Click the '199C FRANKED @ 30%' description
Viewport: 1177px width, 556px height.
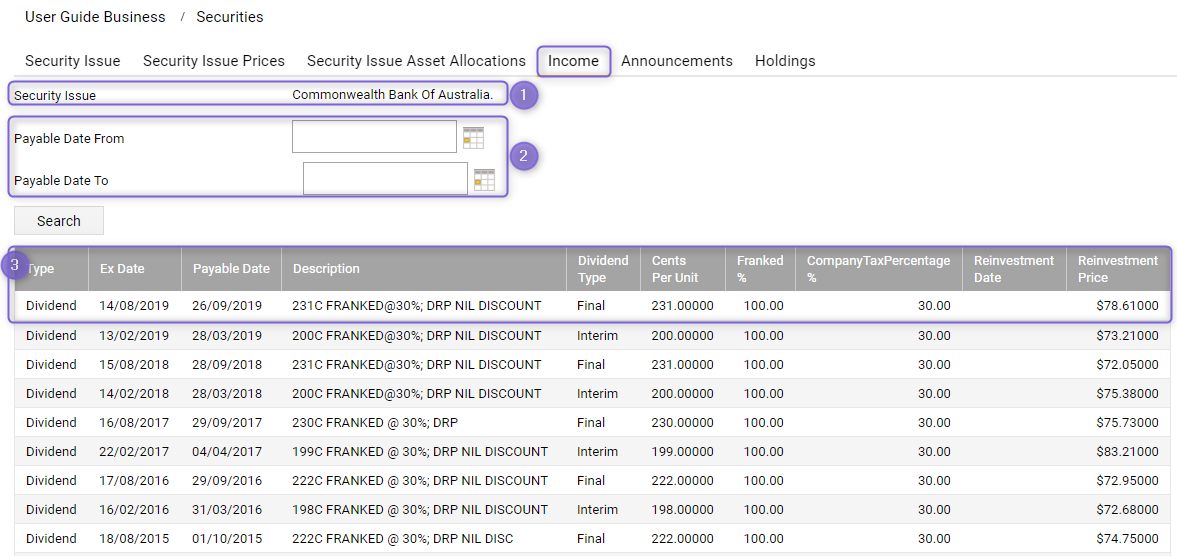420,452
